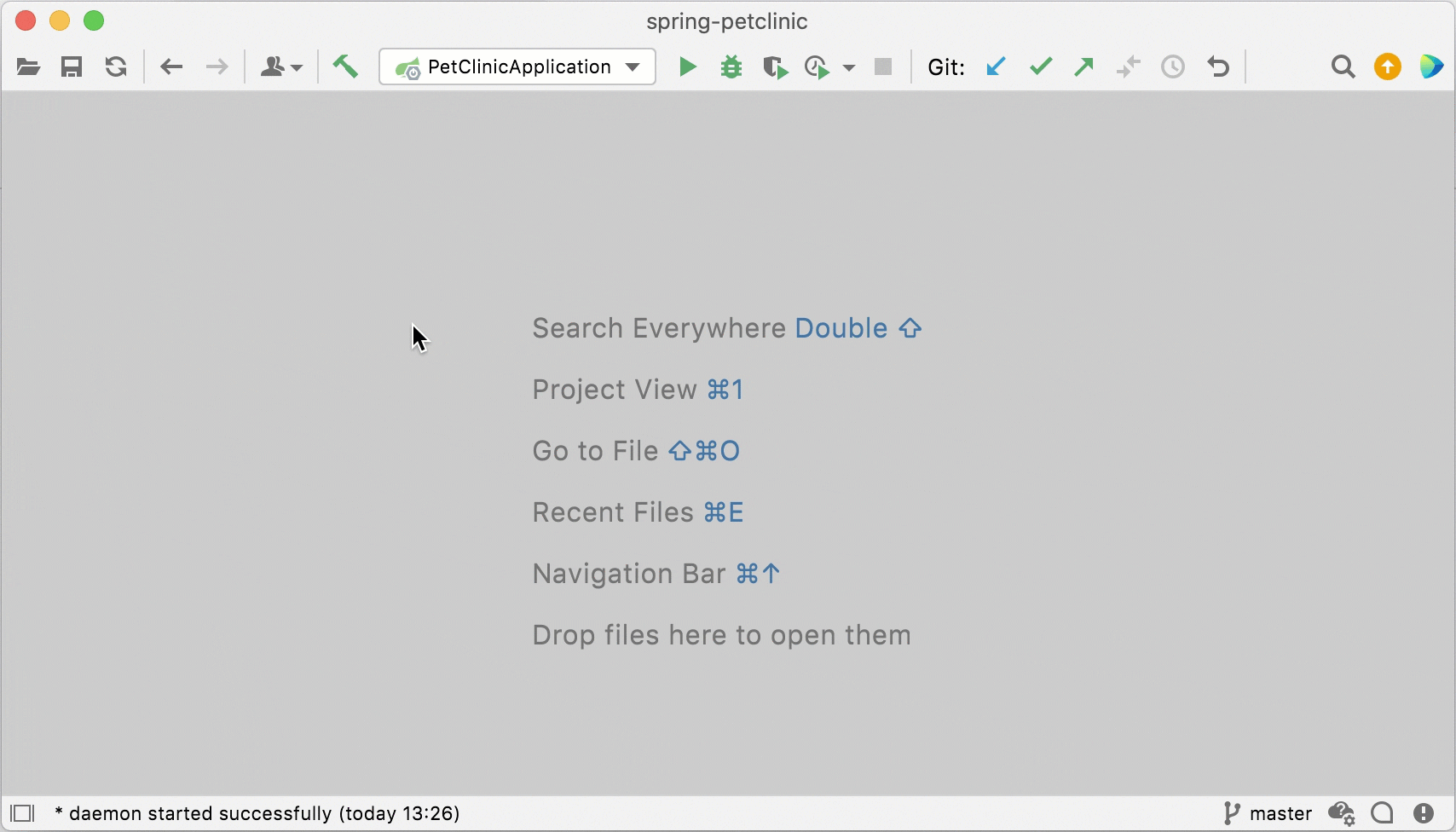Debug PetClinicApplication with the bug icon
This screenshot has width=1456, height=832.
(x=731, y=66)
